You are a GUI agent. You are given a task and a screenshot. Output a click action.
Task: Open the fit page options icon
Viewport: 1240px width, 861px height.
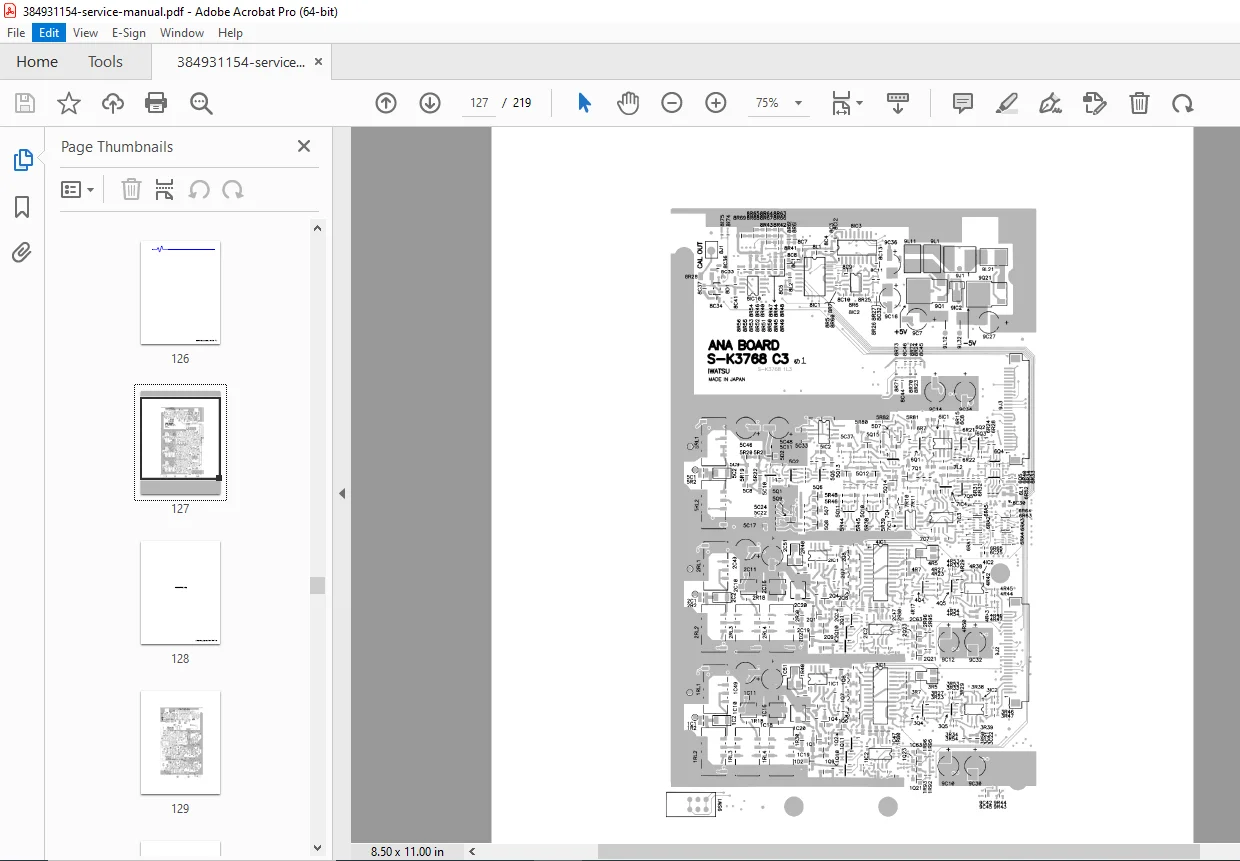[847, 103]
